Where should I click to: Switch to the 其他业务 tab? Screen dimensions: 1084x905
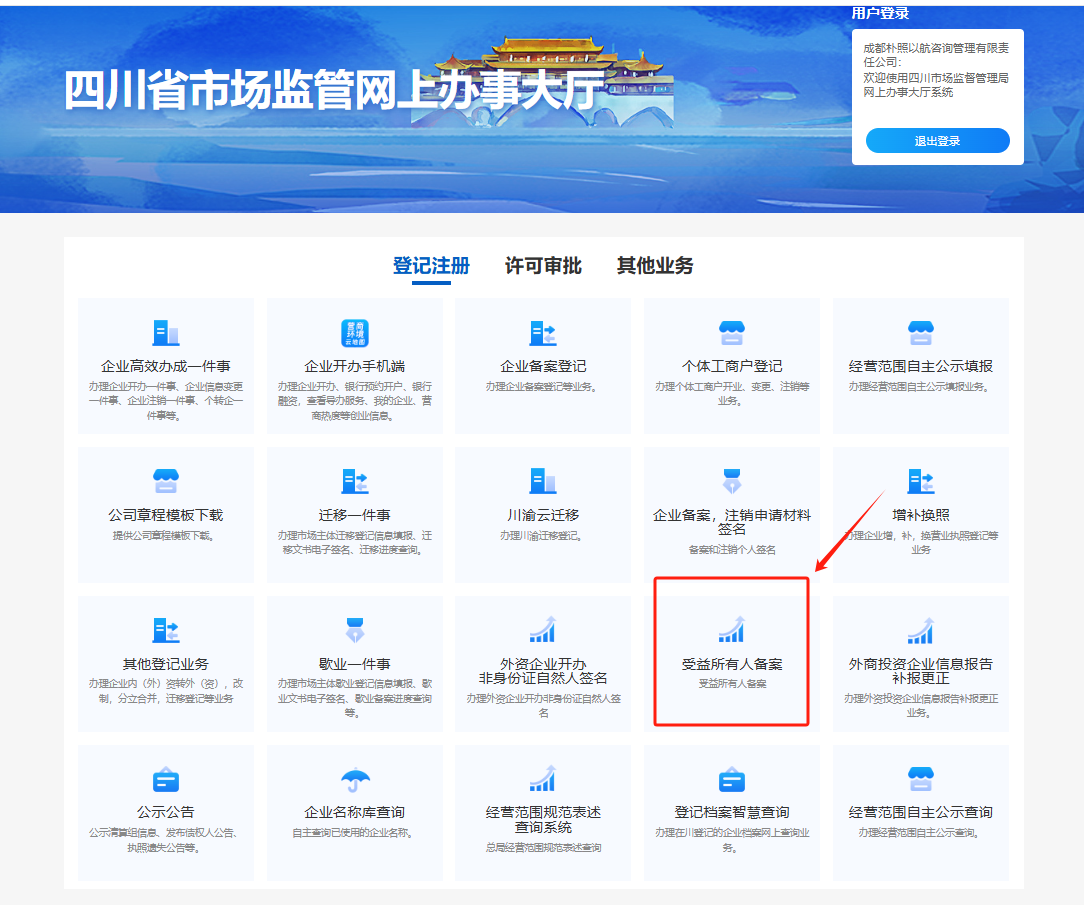(x=655, y=266)
